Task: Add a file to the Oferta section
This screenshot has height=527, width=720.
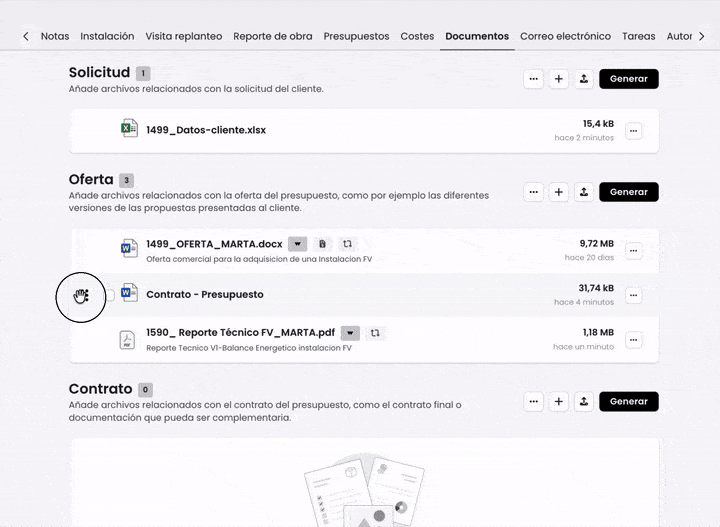Action: click(x=558, y=192)
